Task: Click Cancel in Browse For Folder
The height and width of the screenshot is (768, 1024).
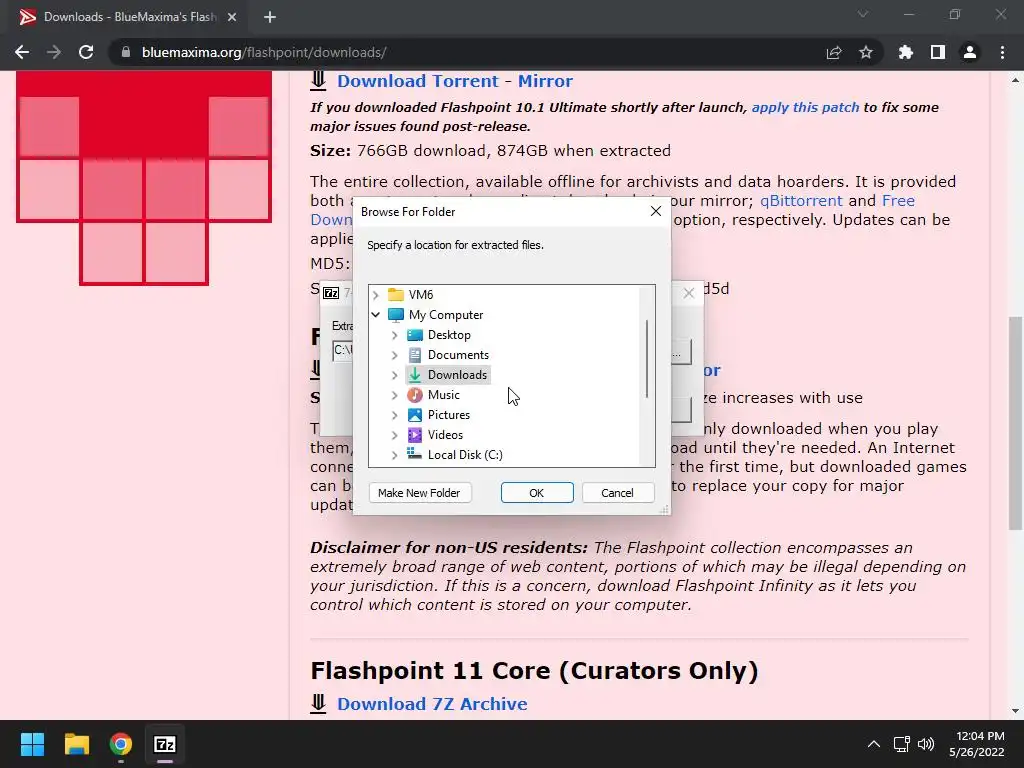Action: (x=617, y=493)
